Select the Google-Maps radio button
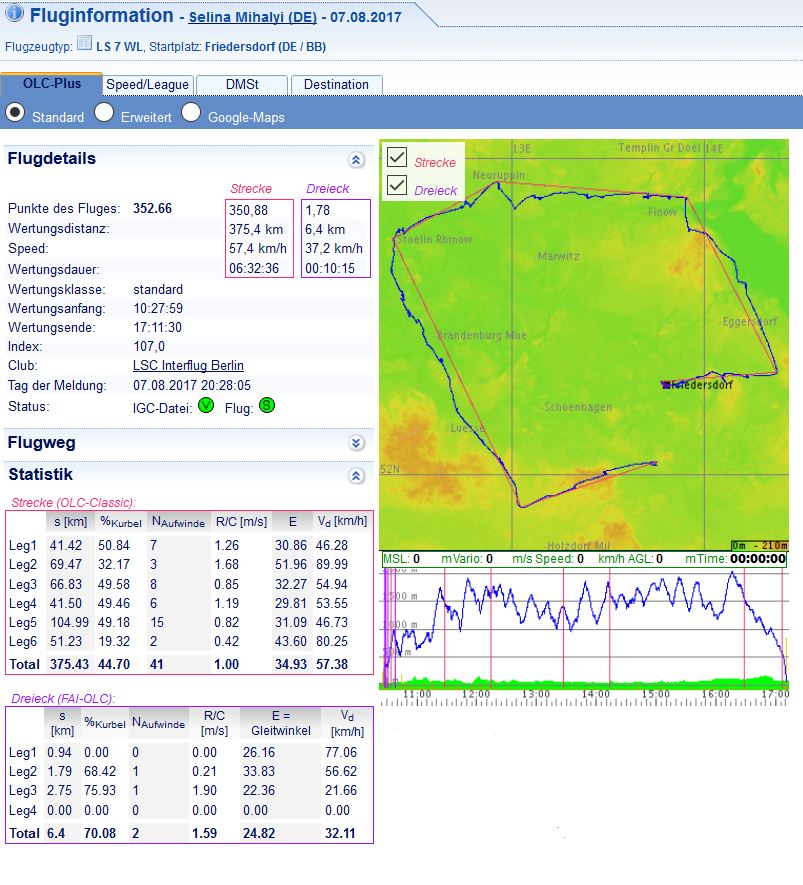 pos(191,113)
